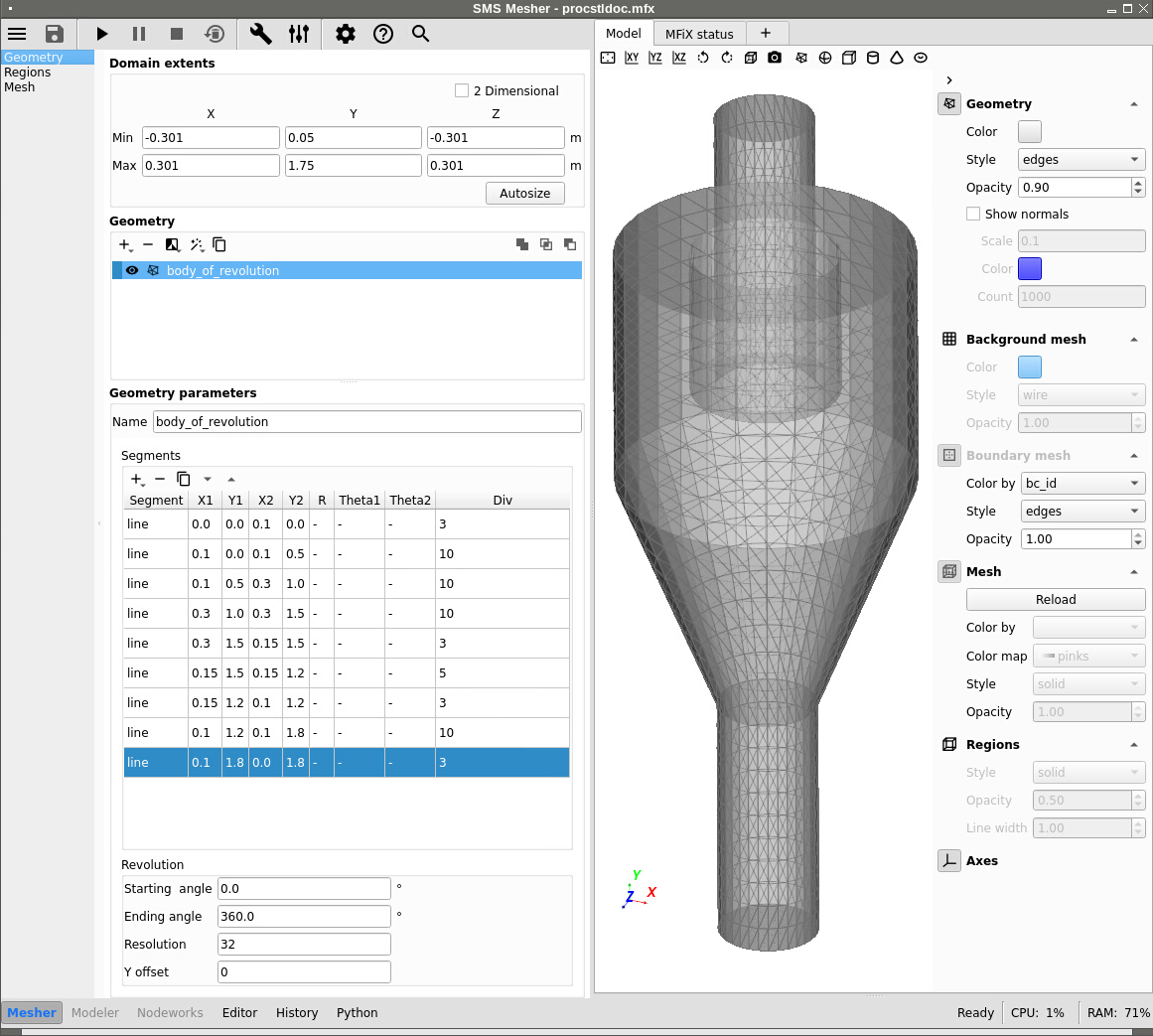Open settings with the gear icon
The height and width of the screenshot is (1036, 1153).
click(345, 34)
